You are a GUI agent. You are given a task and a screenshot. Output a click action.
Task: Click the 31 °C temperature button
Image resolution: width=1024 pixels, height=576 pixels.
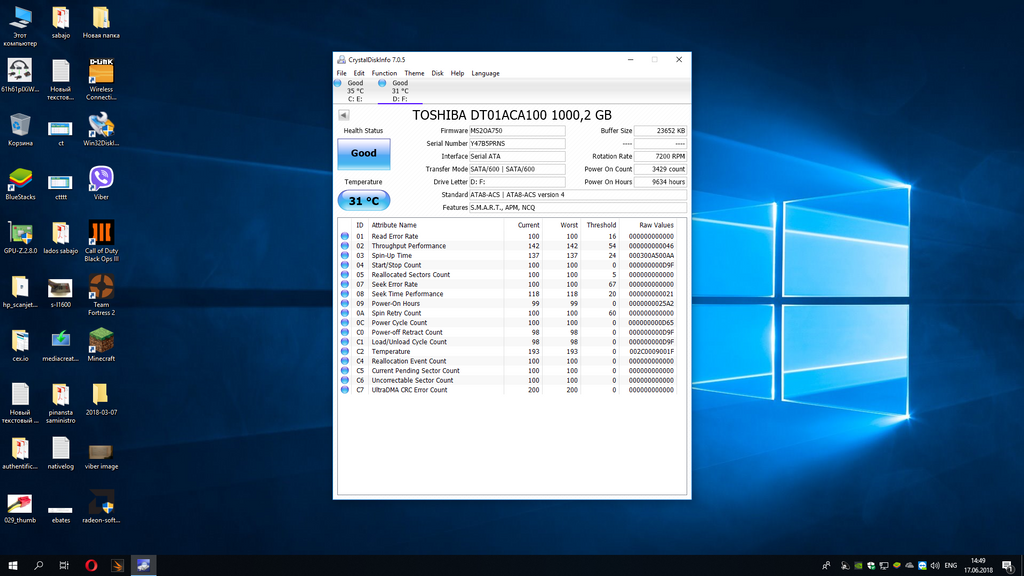(364, 200)
